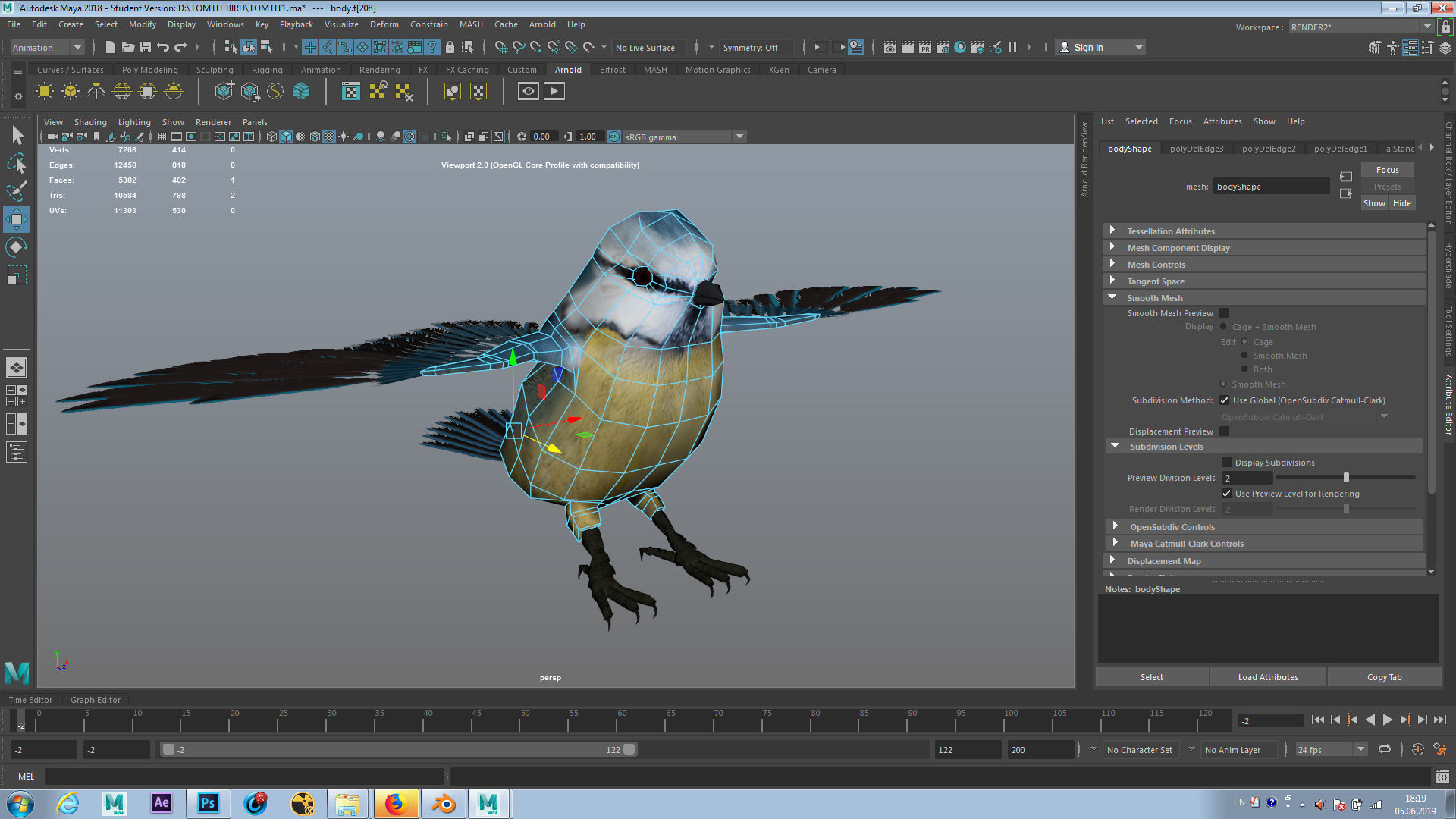Undo last action icon
This screenshot has height=819, width=1456.
pyautogui.click(x=163, y=47)
